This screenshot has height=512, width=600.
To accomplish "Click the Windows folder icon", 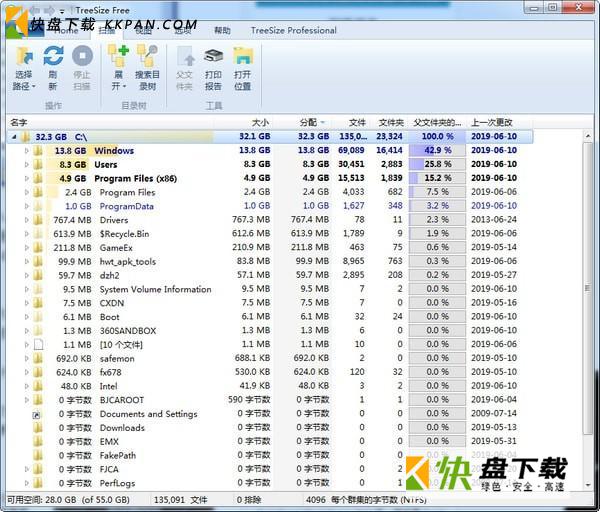I will (x=38, y=150).
